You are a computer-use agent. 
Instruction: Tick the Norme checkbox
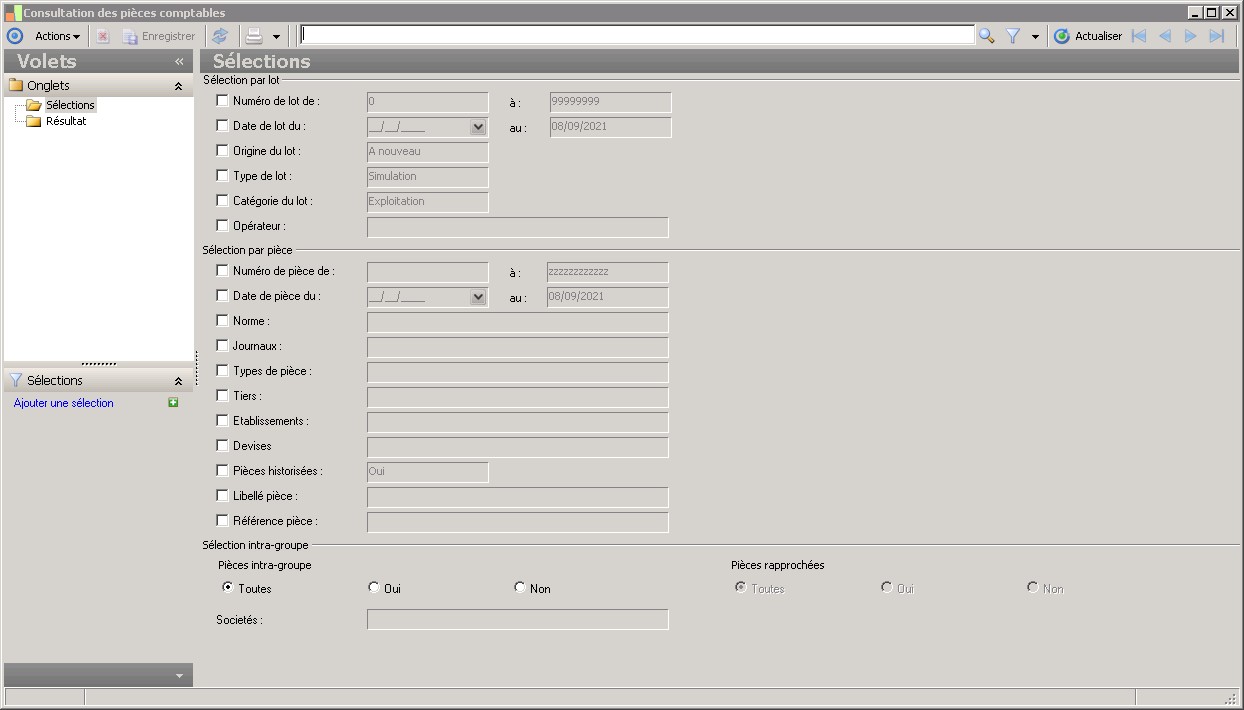tap(222, 320)
